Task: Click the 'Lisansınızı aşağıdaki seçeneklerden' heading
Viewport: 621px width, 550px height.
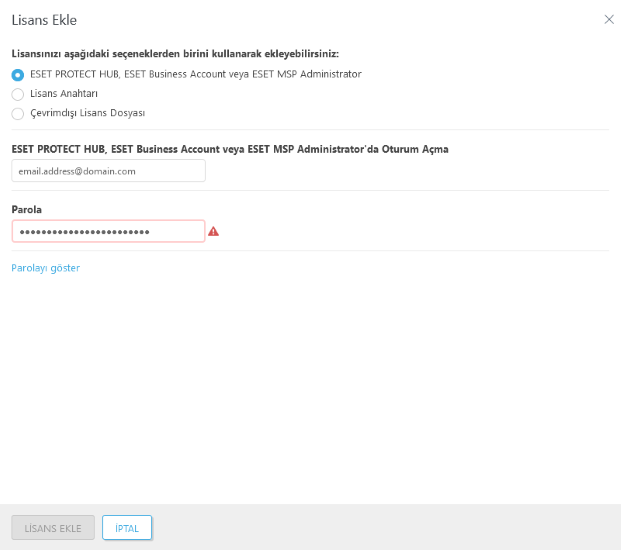Action: (x=175, y=54)
